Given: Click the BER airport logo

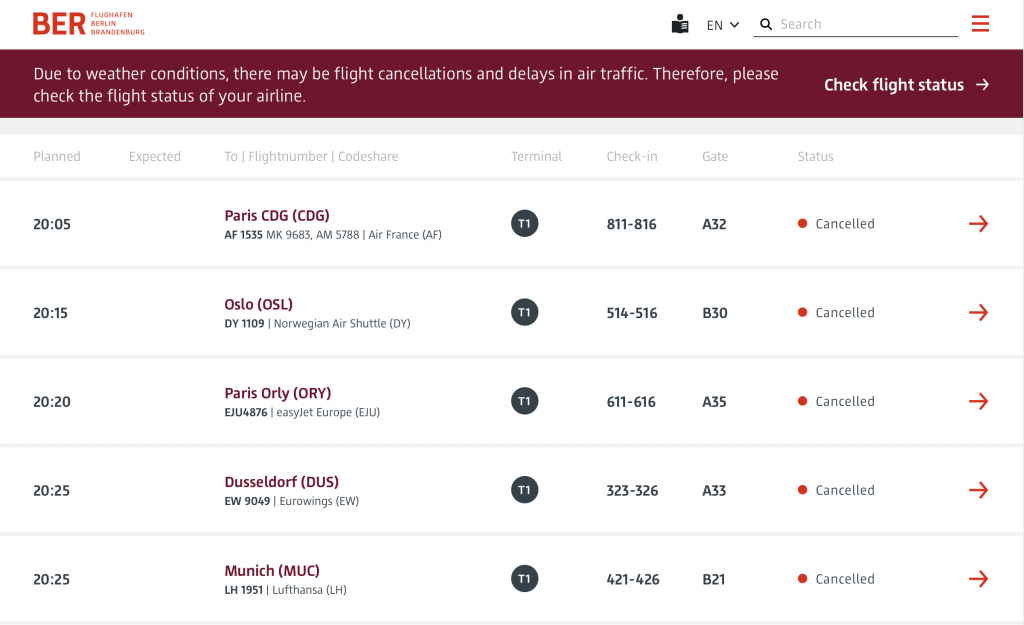Looking at the screenshot, I should click(88, 24).
